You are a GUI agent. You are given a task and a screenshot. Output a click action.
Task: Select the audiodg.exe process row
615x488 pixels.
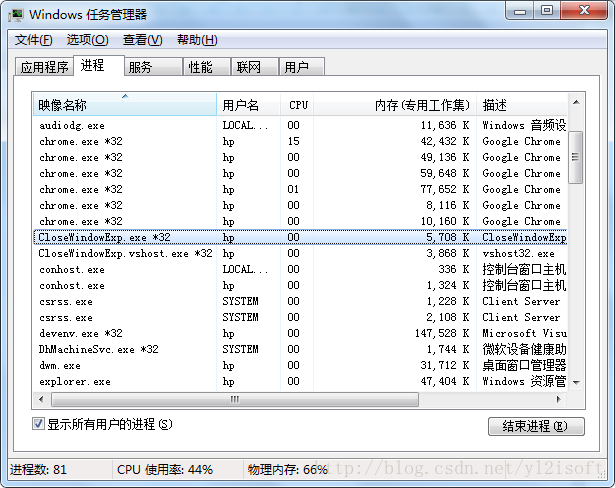300,126
